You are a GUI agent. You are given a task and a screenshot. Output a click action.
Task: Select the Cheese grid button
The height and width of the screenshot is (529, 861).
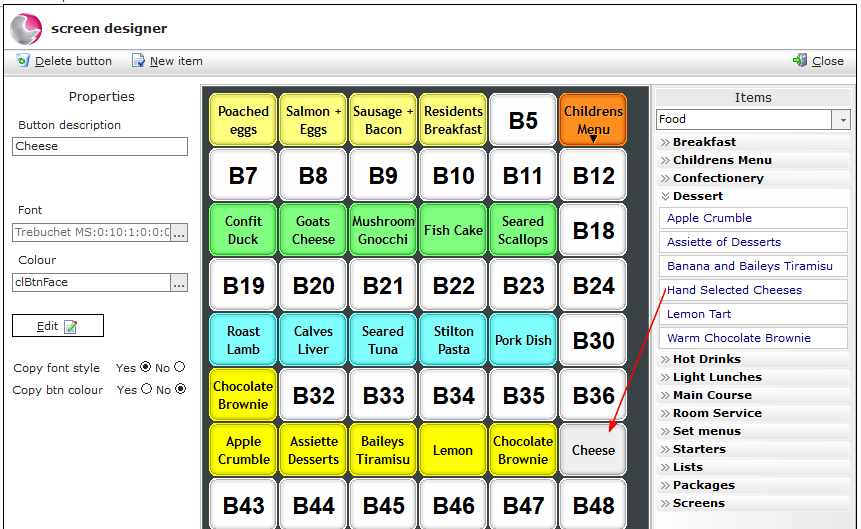(593, 450)
